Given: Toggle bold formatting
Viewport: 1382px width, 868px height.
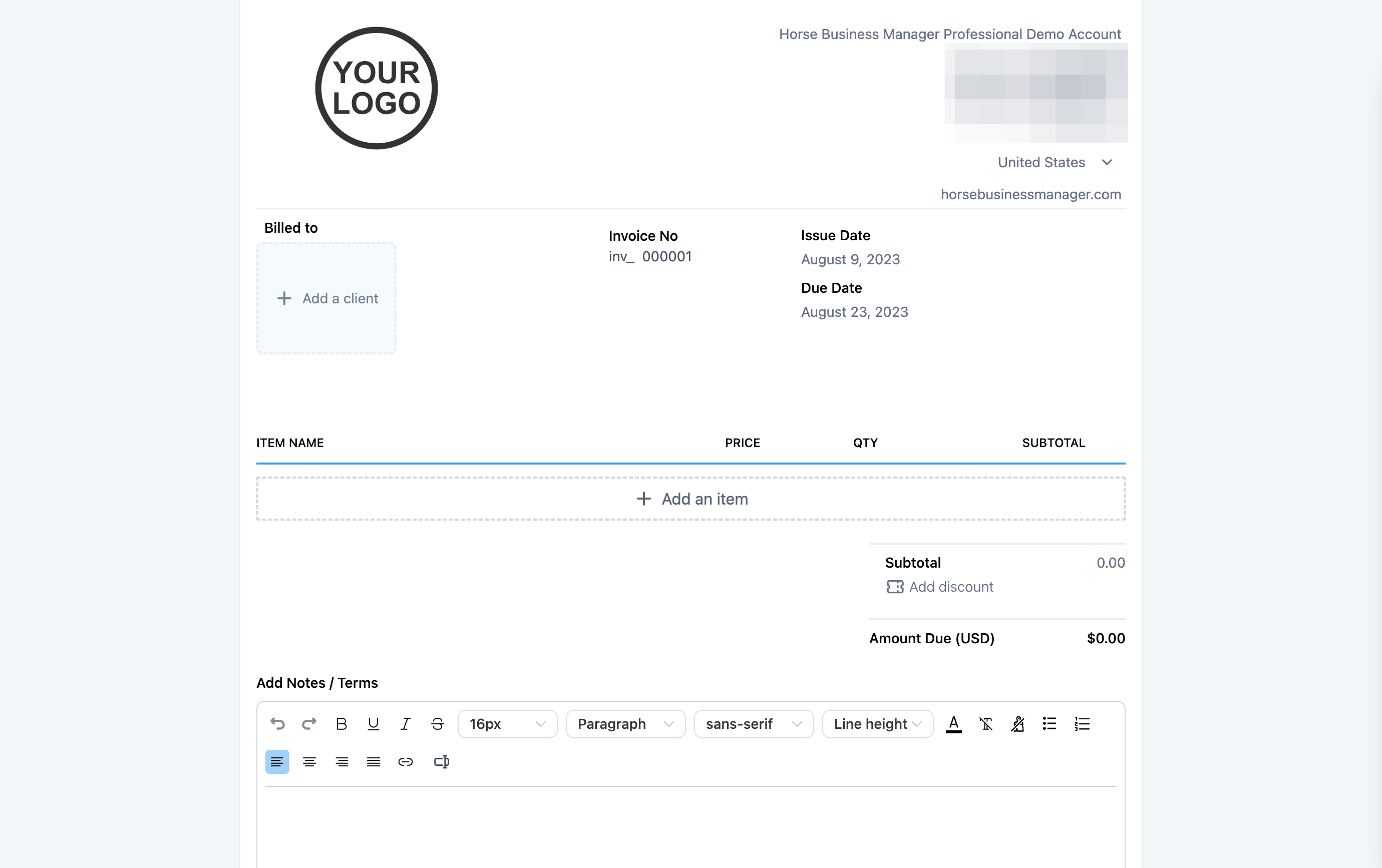Looking at the screenshot, I should [341, 724].
